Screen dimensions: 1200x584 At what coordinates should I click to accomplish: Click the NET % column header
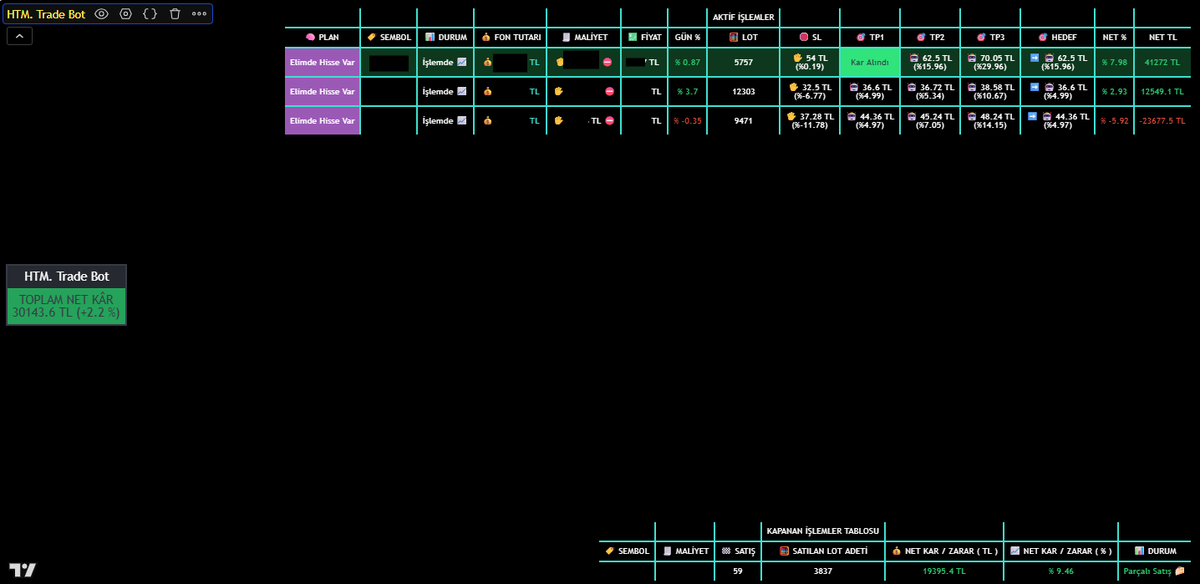tap(1114, 37)
